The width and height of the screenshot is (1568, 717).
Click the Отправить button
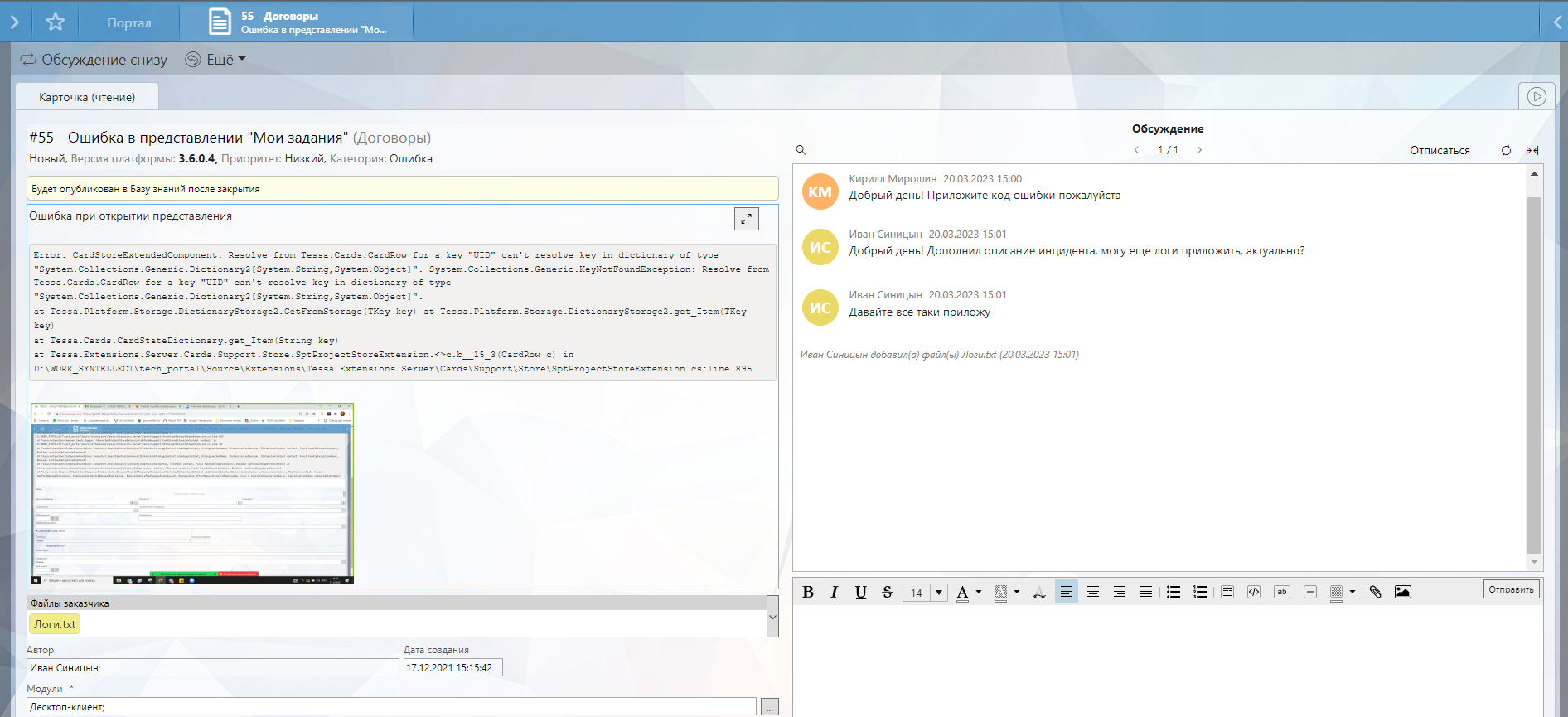[x=1511, y=589]
